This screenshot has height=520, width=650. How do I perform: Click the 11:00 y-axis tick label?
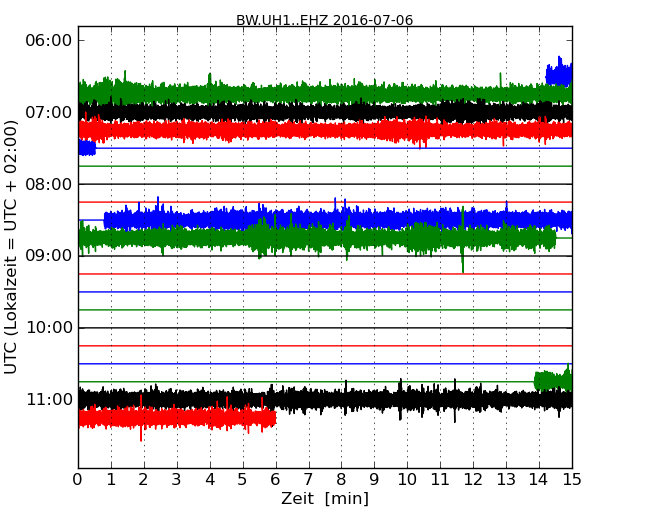pyautogui.click(x=47, y=400)
